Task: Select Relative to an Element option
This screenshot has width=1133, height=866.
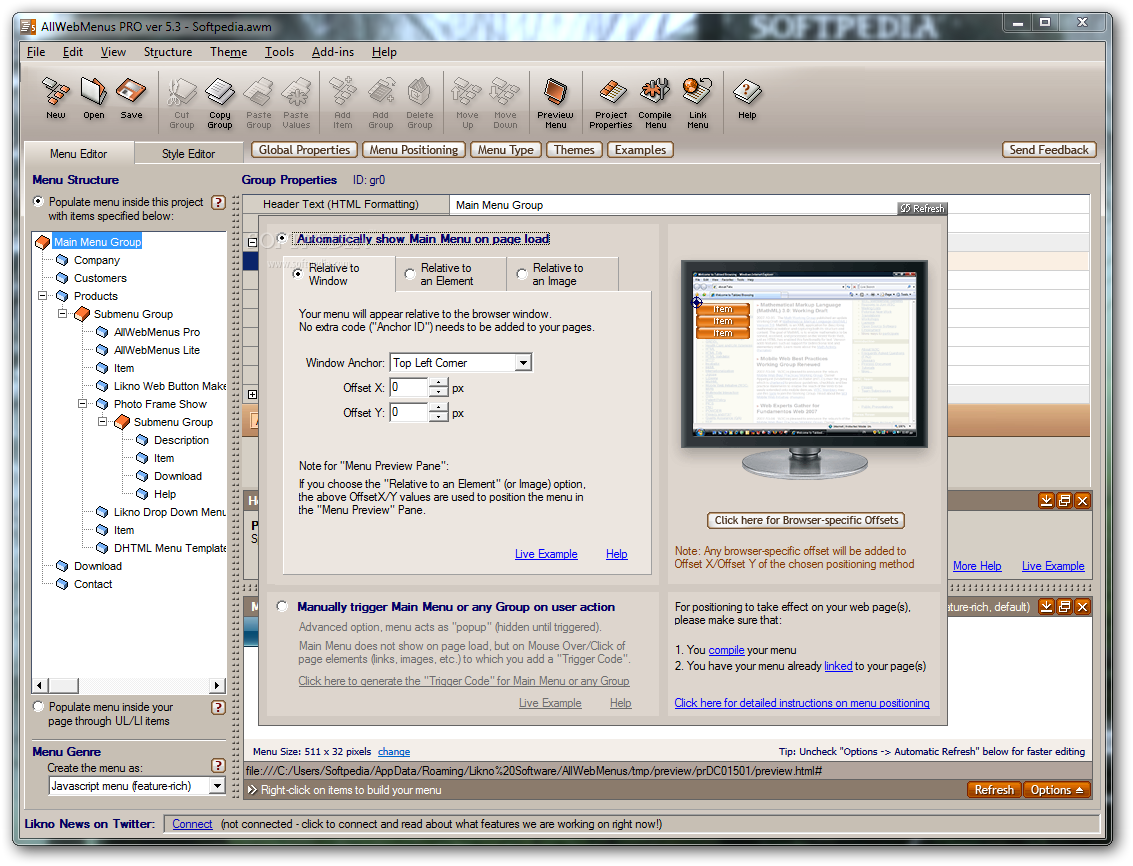Action: pyautogui.click(x=410, y=274)
